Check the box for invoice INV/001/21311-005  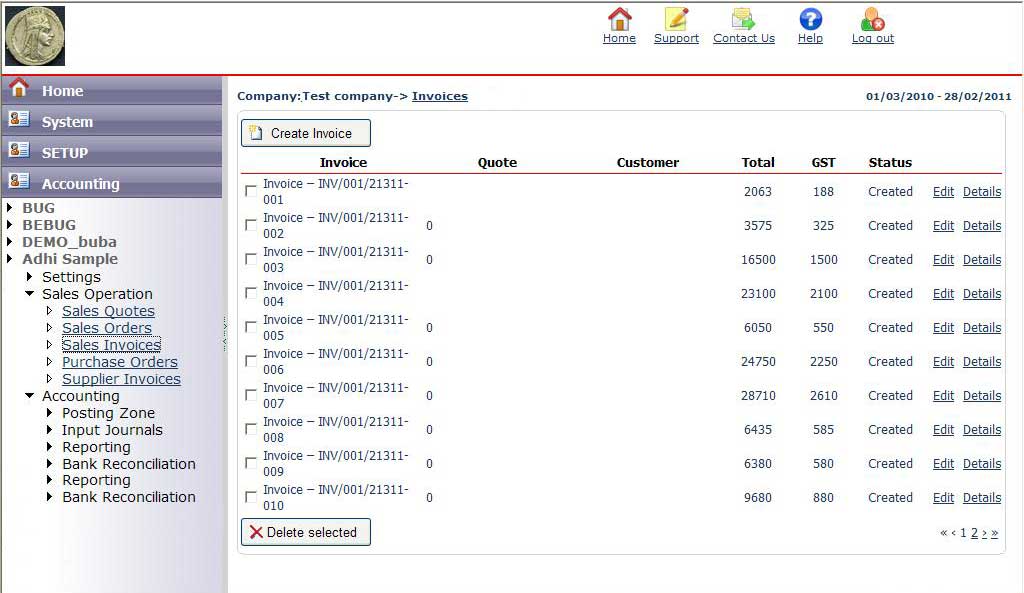tap(251, 327)
